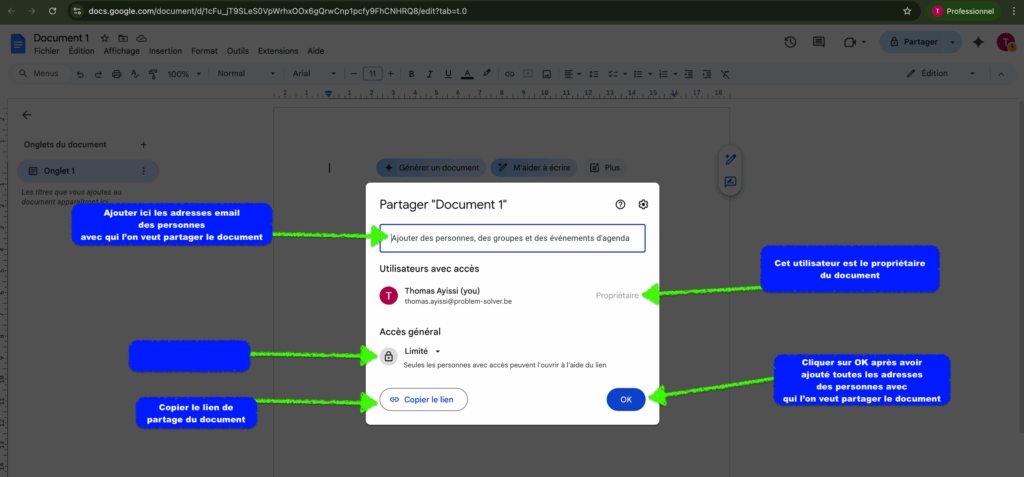Open version history clock icon
1024x477 pixels.
pos(790,42)
